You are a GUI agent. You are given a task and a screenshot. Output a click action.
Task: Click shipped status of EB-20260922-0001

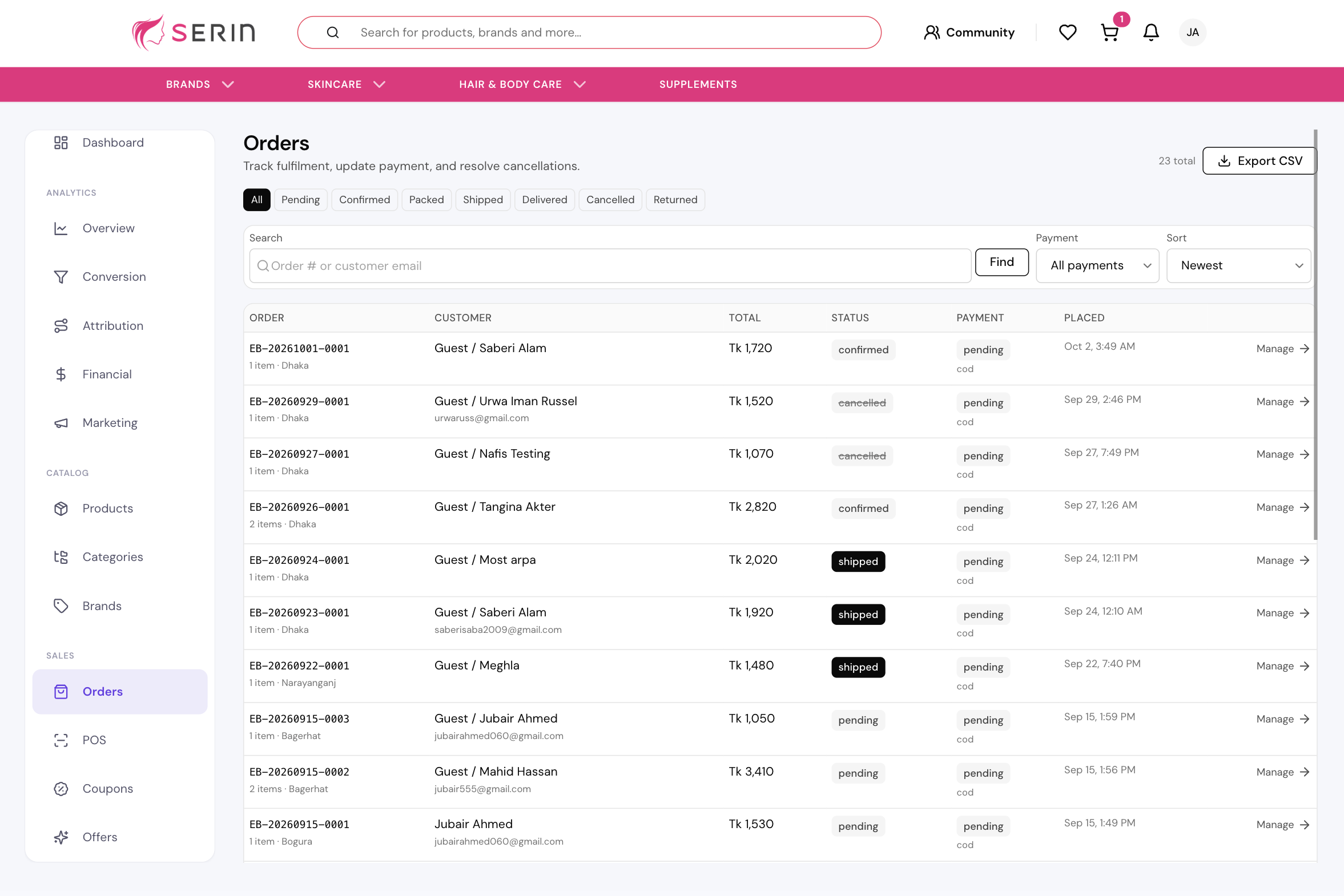click(858, 667)
